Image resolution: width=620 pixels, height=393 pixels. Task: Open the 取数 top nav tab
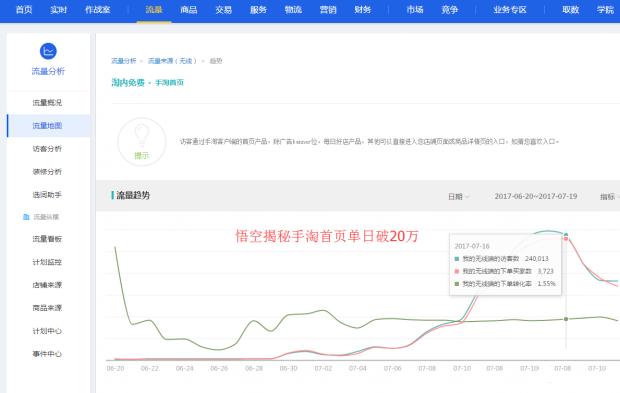[571, 10]
